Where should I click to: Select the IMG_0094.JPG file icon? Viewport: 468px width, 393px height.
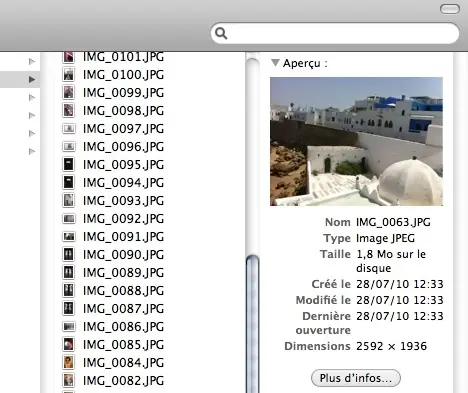pos(69,182)
